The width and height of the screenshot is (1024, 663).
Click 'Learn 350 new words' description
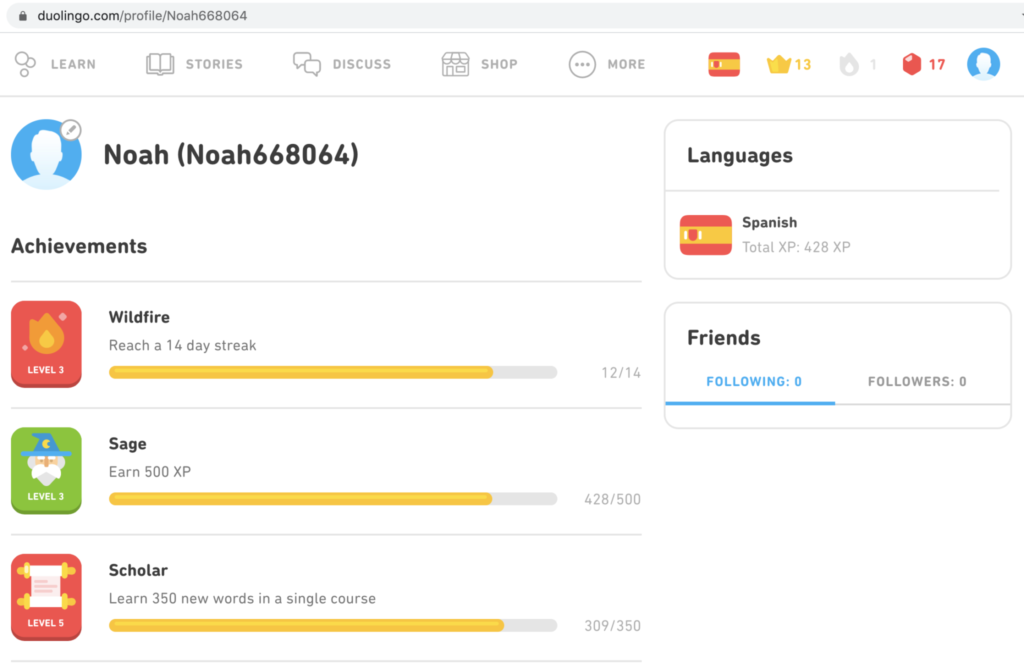click(x=242, y=598)
